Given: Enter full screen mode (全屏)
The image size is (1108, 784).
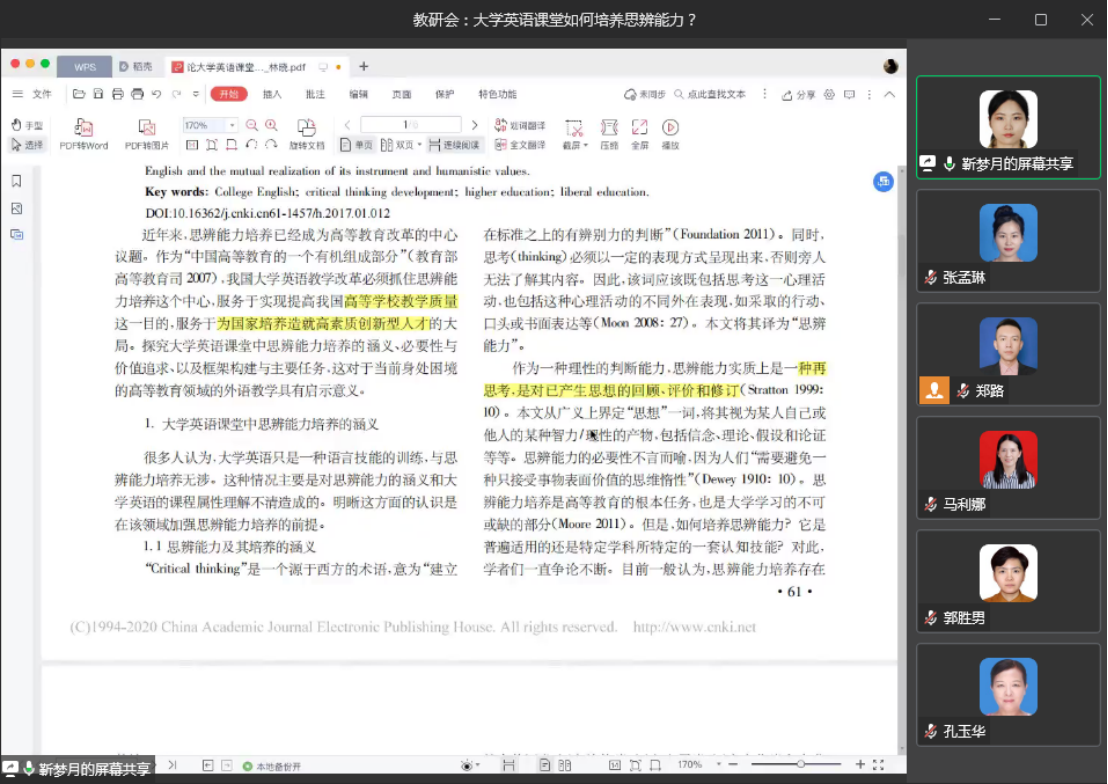Looking at the screenshot, I should [x=640, y=134].
